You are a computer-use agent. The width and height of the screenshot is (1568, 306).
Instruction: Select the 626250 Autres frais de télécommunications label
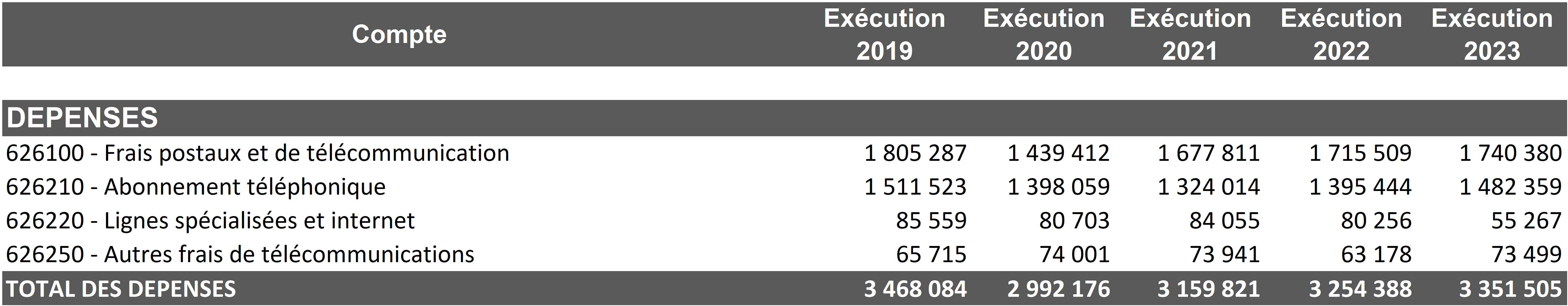click(x=240, y=254)
